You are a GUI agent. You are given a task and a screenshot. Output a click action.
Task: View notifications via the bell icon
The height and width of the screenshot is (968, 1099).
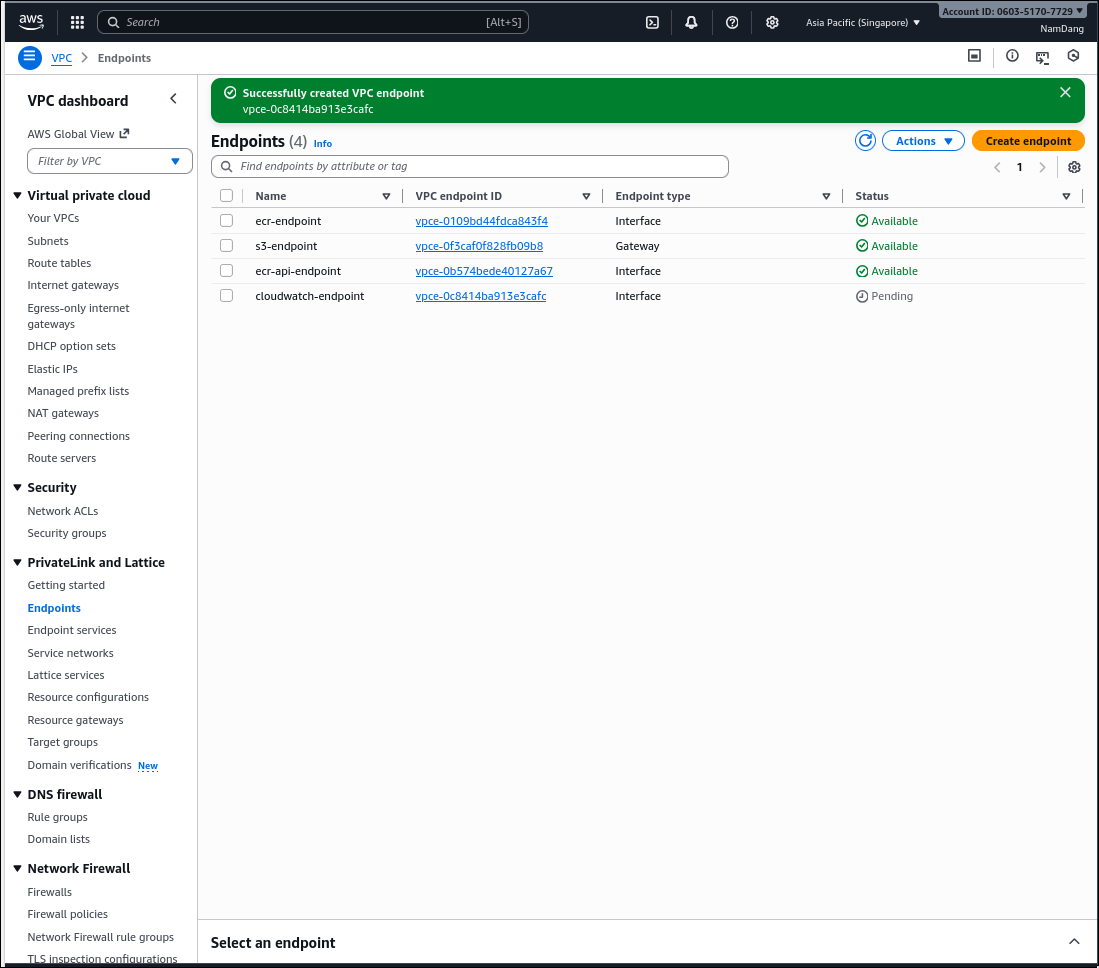[x=691, y=21]
